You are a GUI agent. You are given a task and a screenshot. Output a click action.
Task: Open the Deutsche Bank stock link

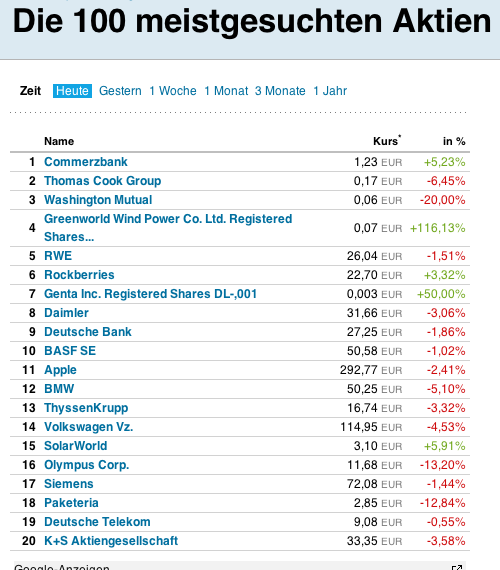pos(88,332)
